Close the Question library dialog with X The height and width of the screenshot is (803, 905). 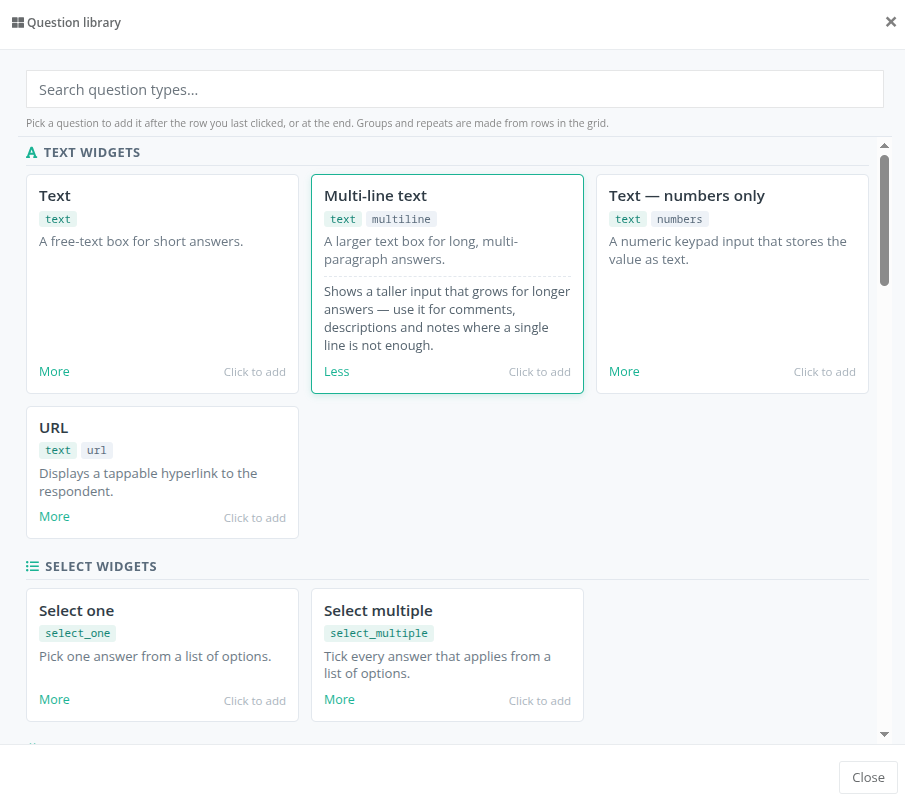pos(891,22)
